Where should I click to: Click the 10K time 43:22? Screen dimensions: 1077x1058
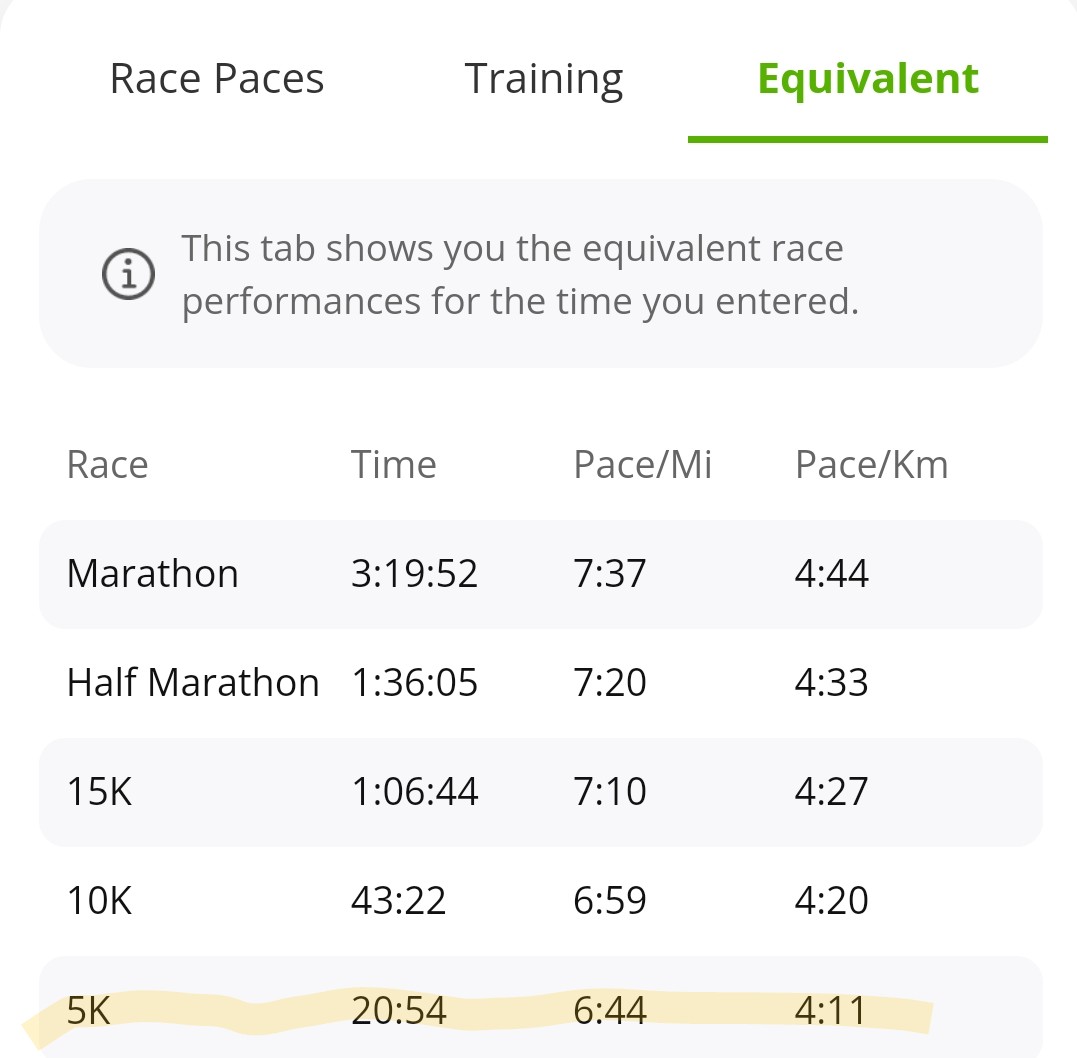pos(398,901)
